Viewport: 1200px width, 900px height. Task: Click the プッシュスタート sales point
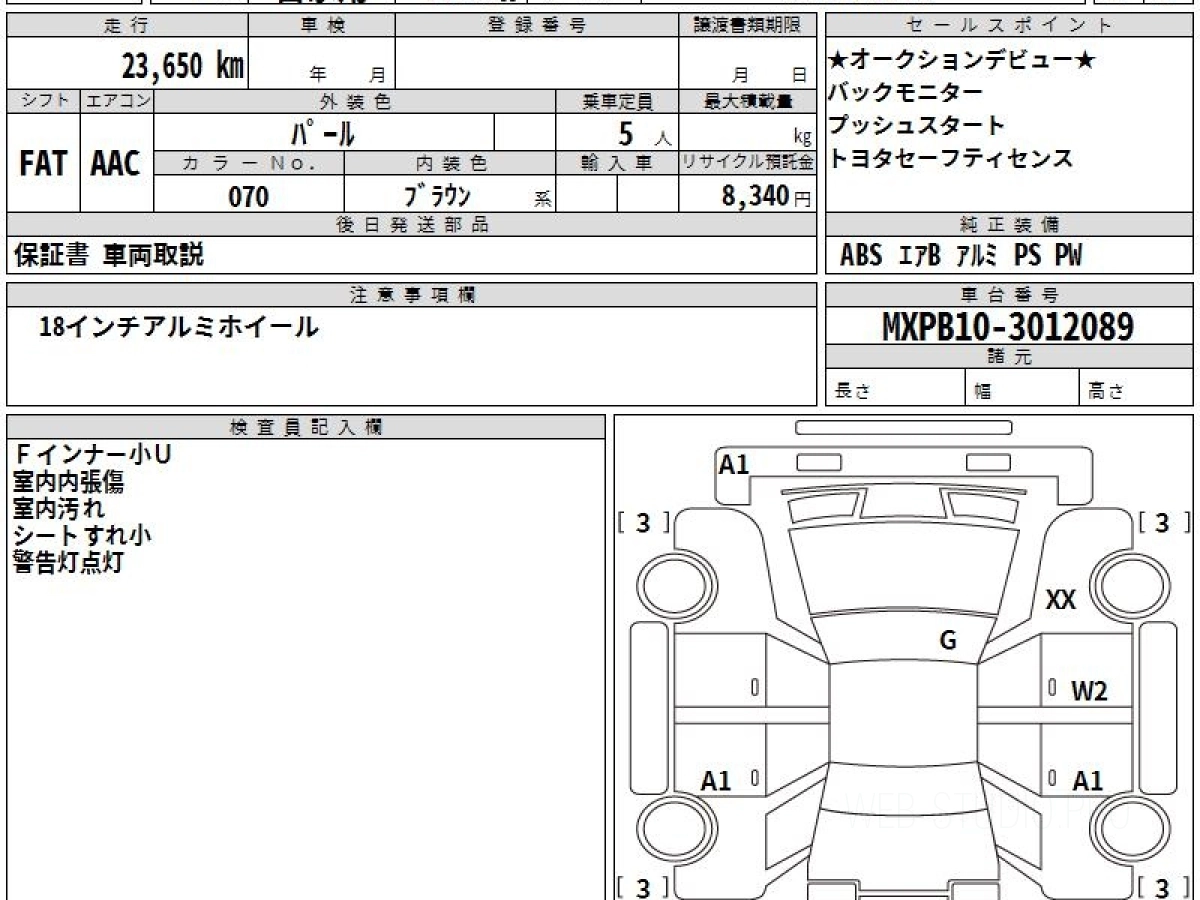tap(916, 126)
